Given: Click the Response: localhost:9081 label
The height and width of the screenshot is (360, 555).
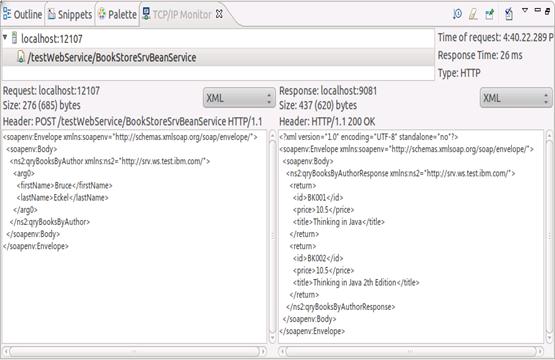Looking at the screenshot, I should [328, 91].
